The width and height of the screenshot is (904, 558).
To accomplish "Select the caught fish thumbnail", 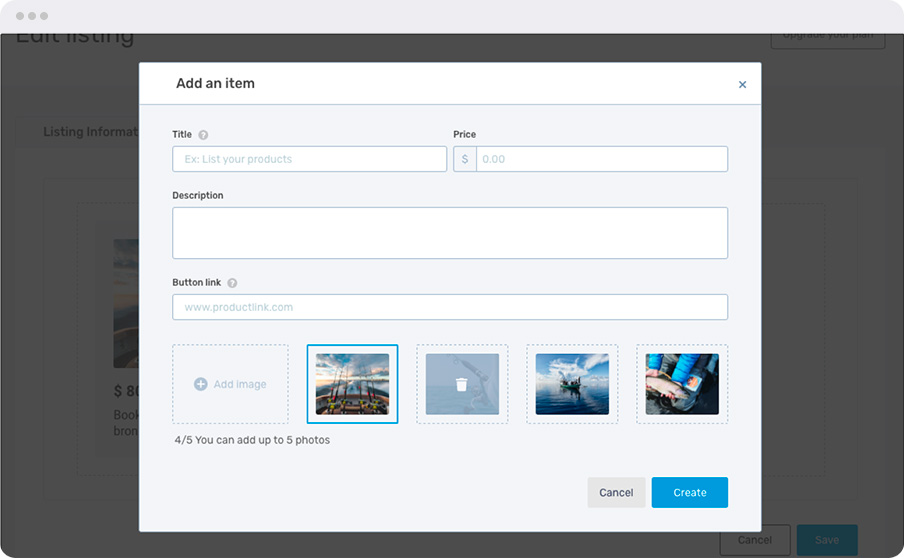I will coord(682,384).
